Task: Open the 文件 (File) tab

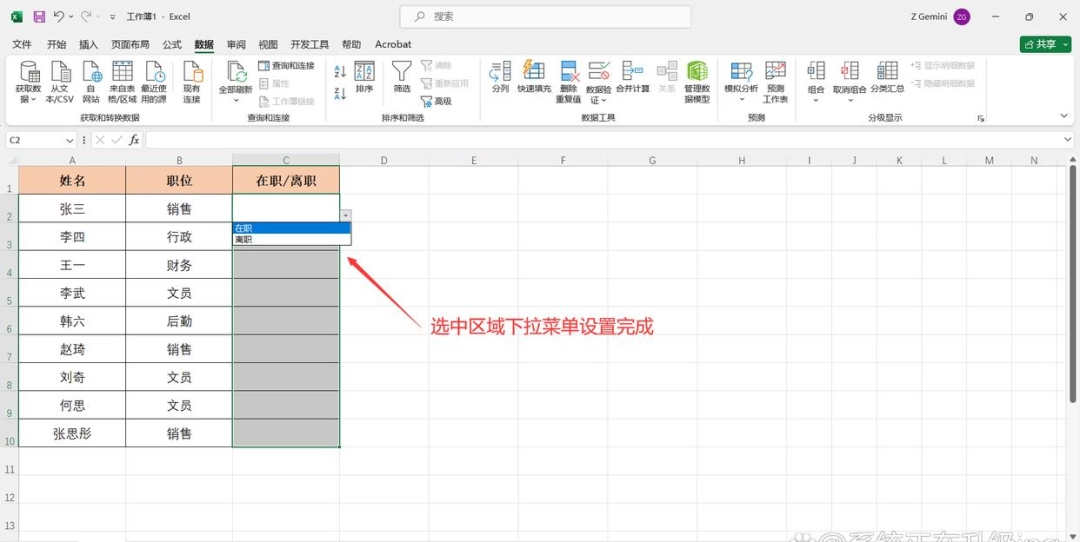Action: tap(22, 44)
